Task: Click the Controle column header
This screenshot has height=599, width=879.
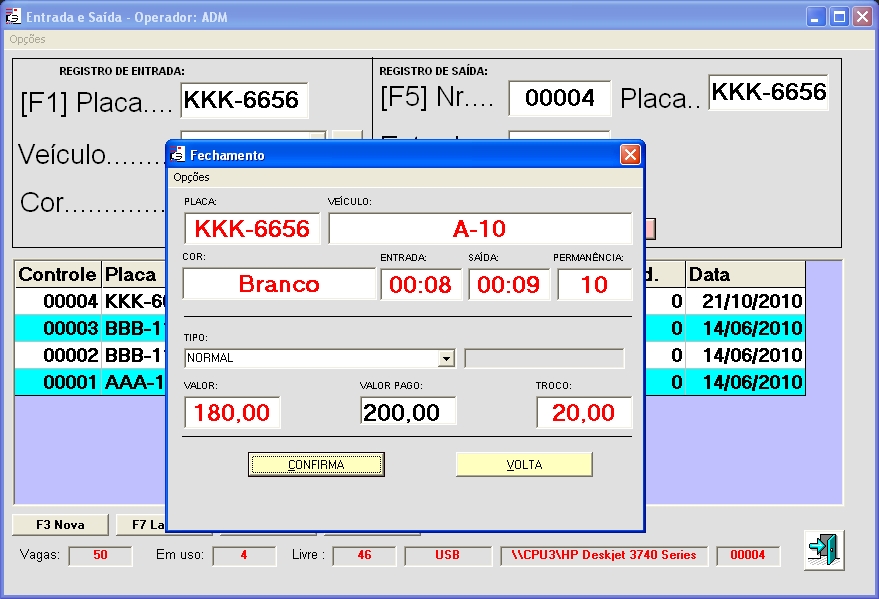Action: tap(58, 274)
